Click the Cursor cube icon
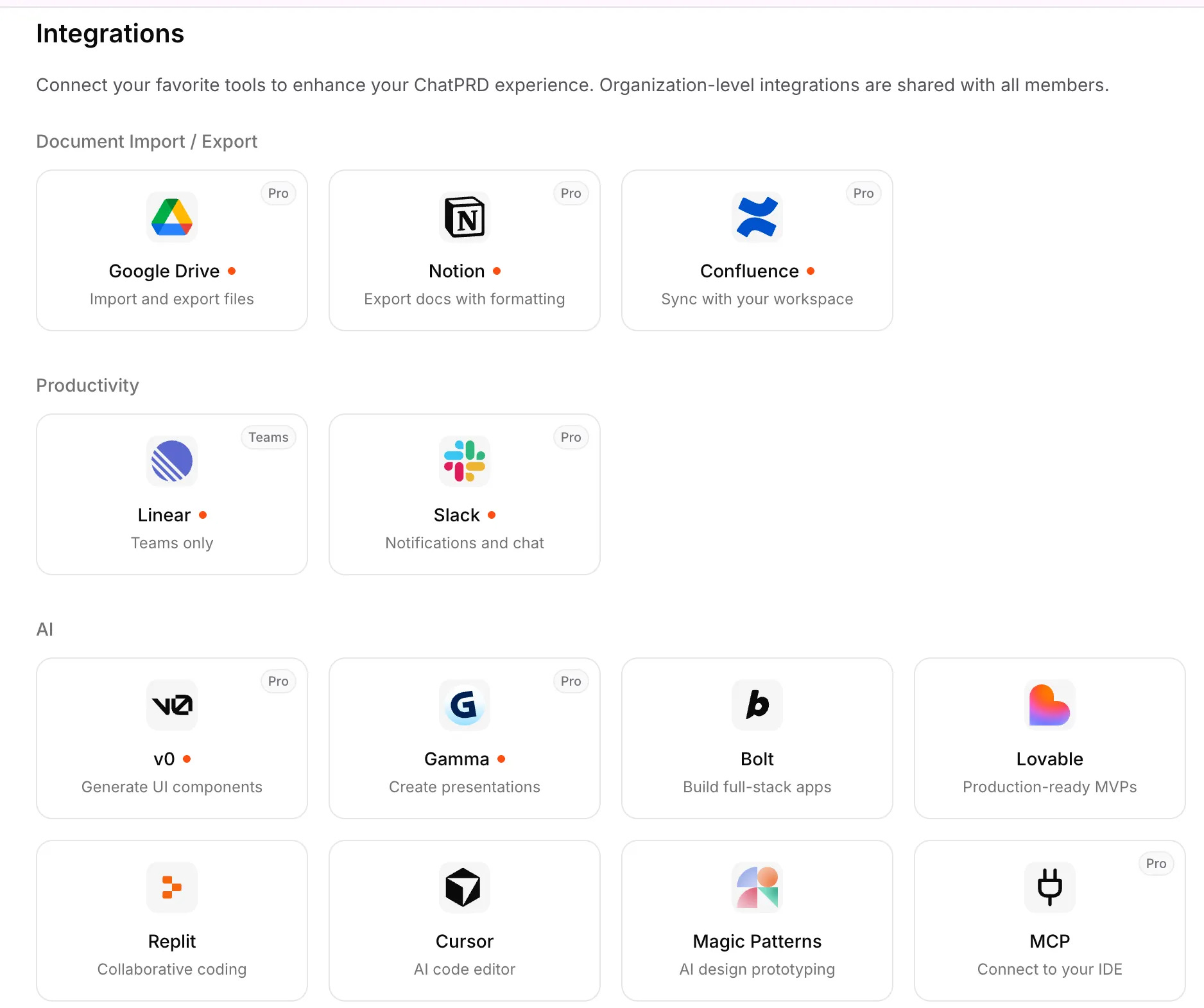1204x1008 pixels. click(x=465, y=887)
